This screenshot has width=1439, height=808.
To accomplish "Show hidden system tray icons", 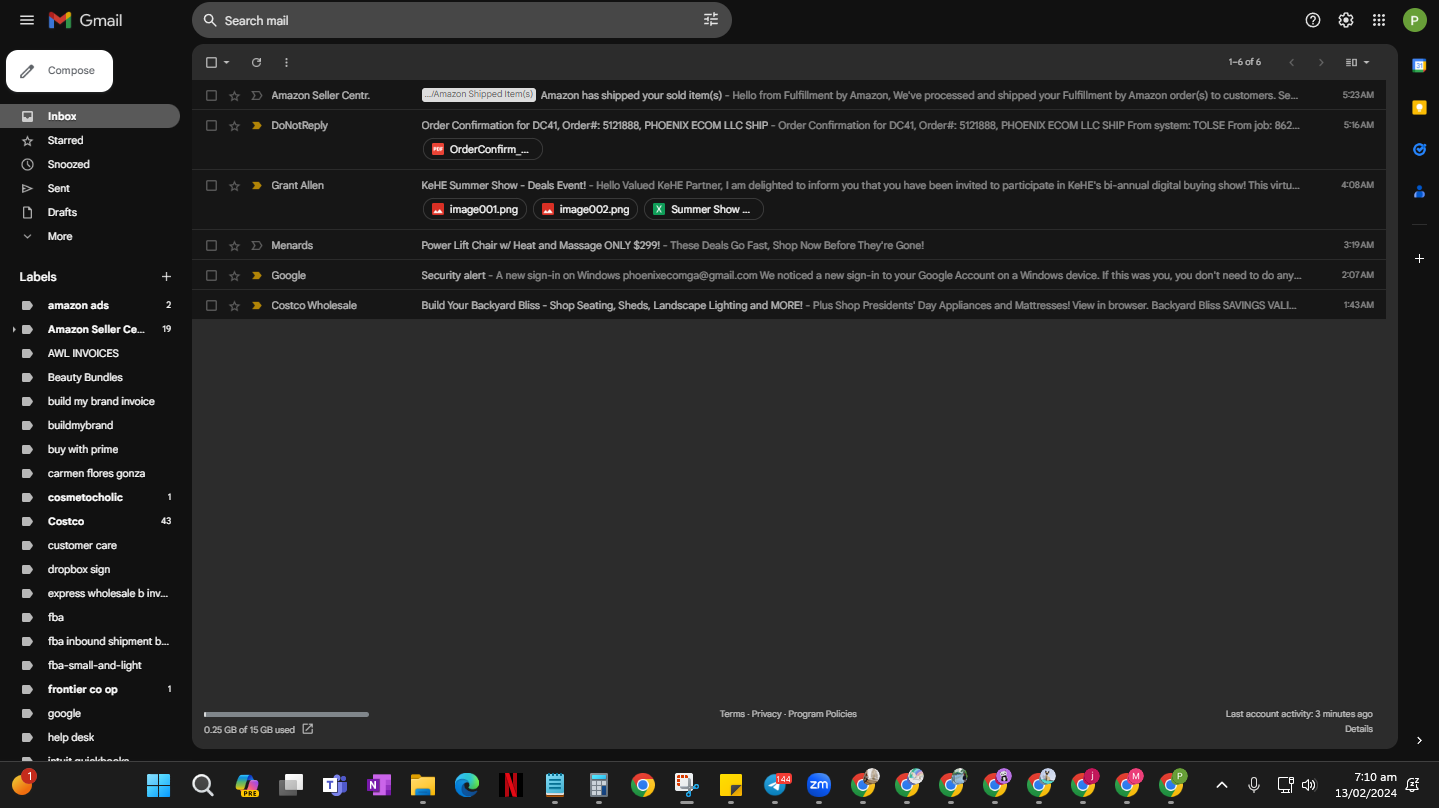I will click(x=1221, y=785).
